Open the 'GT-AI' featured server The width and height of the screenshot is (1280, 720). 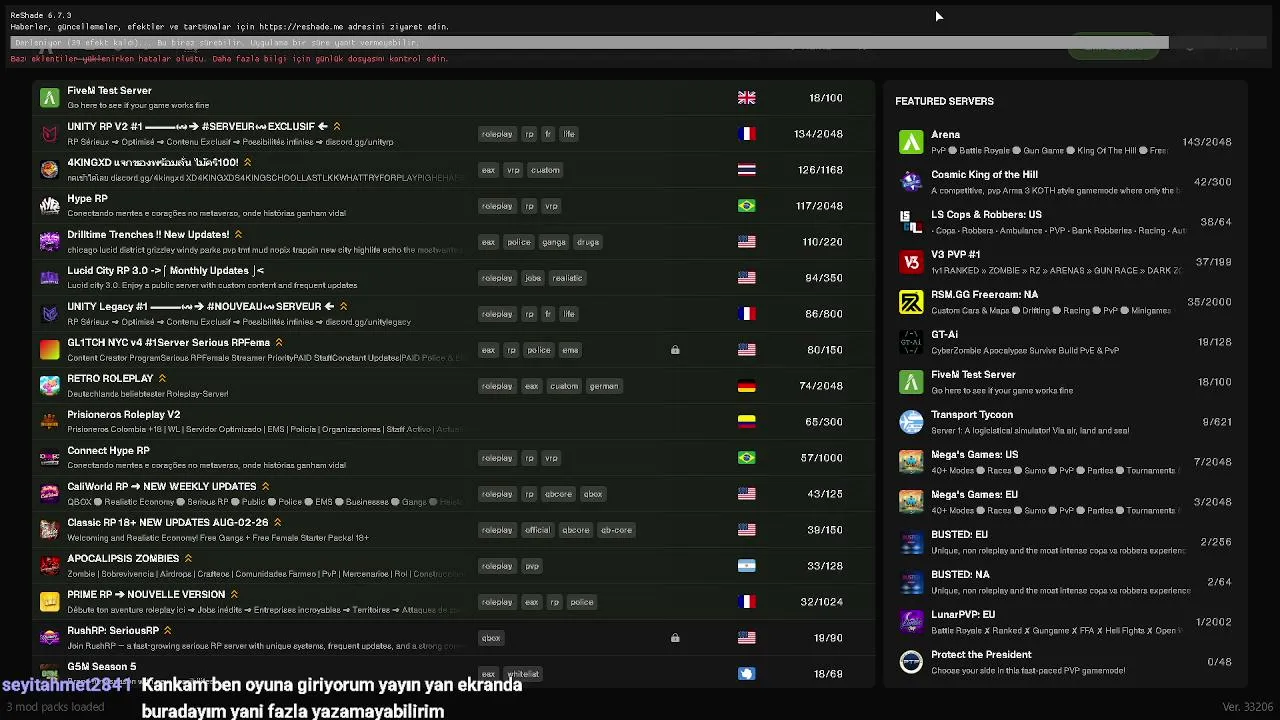click(x=1066, y=342)
